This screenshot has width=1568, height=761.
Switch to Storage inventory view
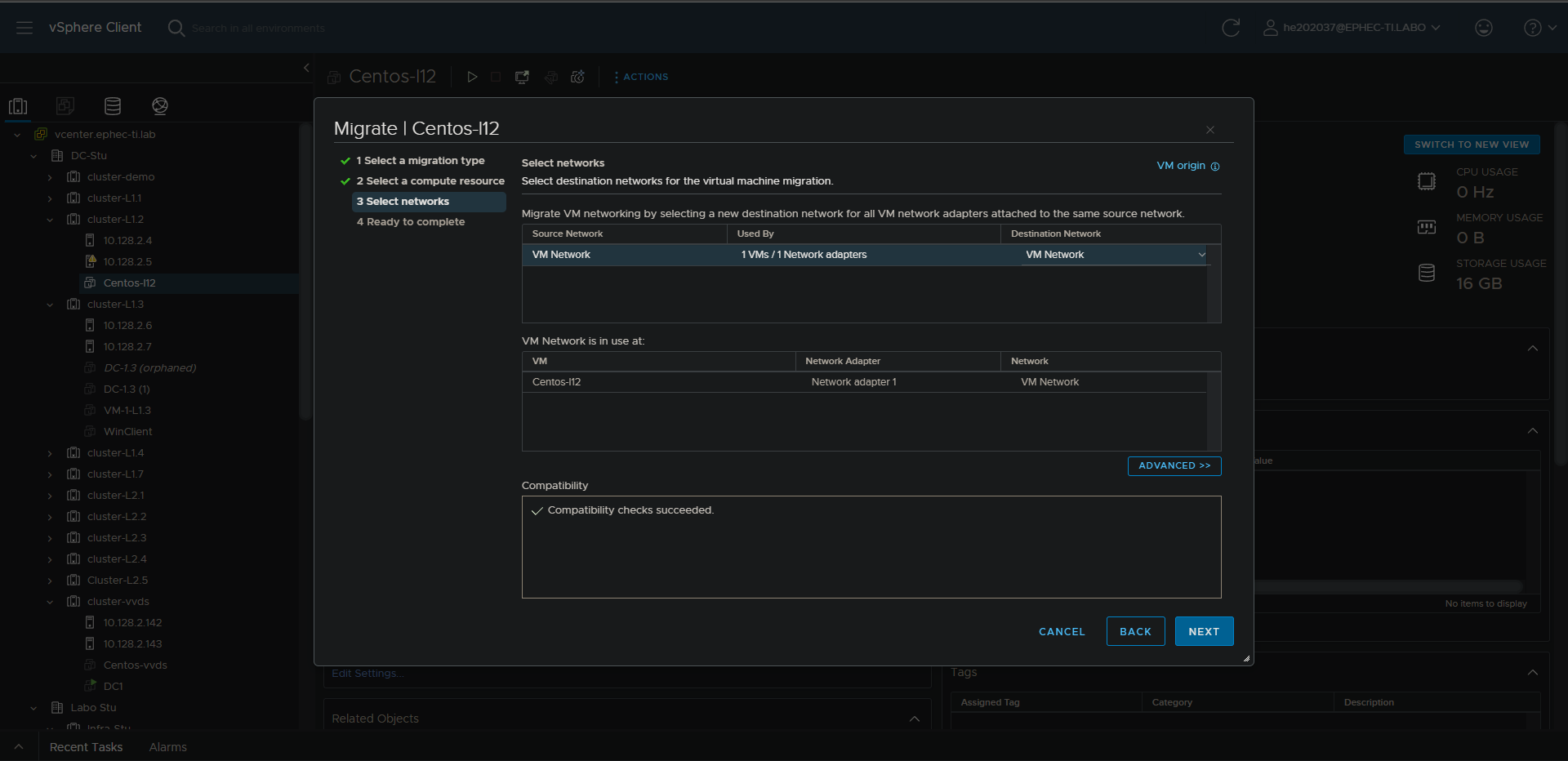(113, 106)
